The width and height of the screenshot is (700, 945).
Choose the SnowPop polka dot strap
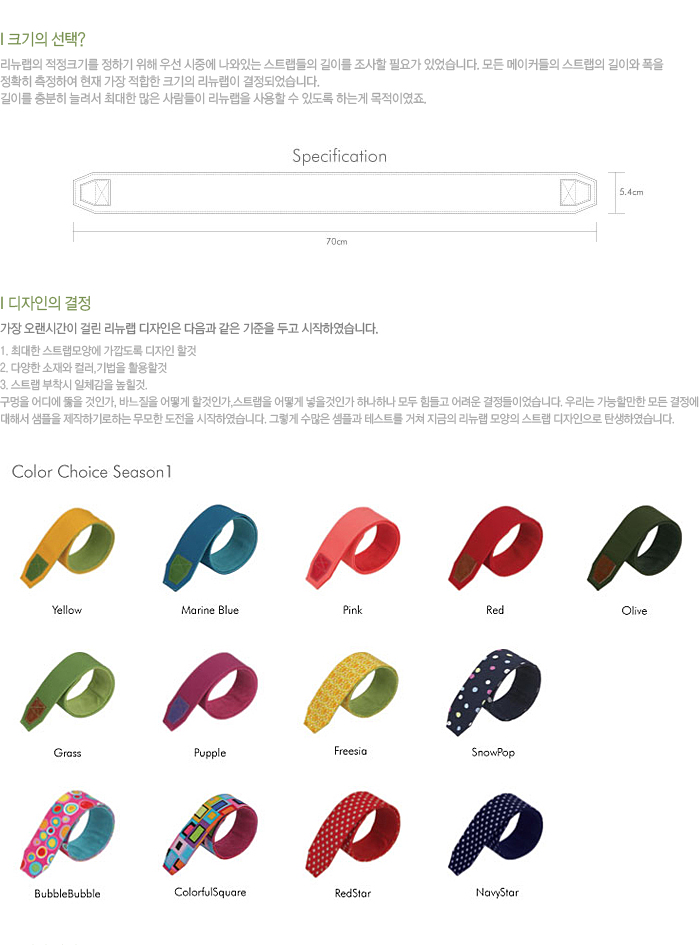494,692
